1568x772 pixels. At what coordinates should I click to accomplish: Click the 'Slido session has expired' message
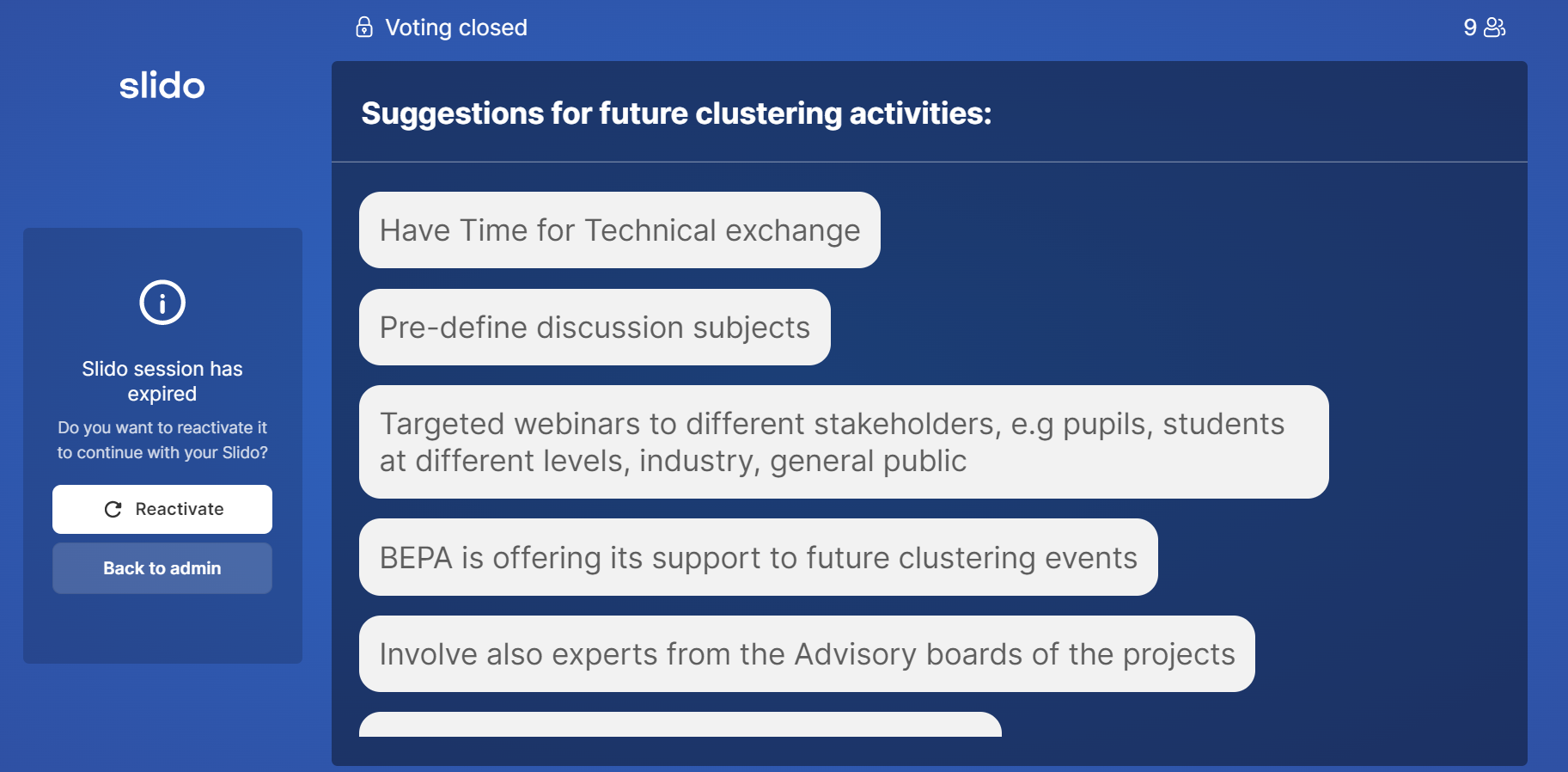162,381
